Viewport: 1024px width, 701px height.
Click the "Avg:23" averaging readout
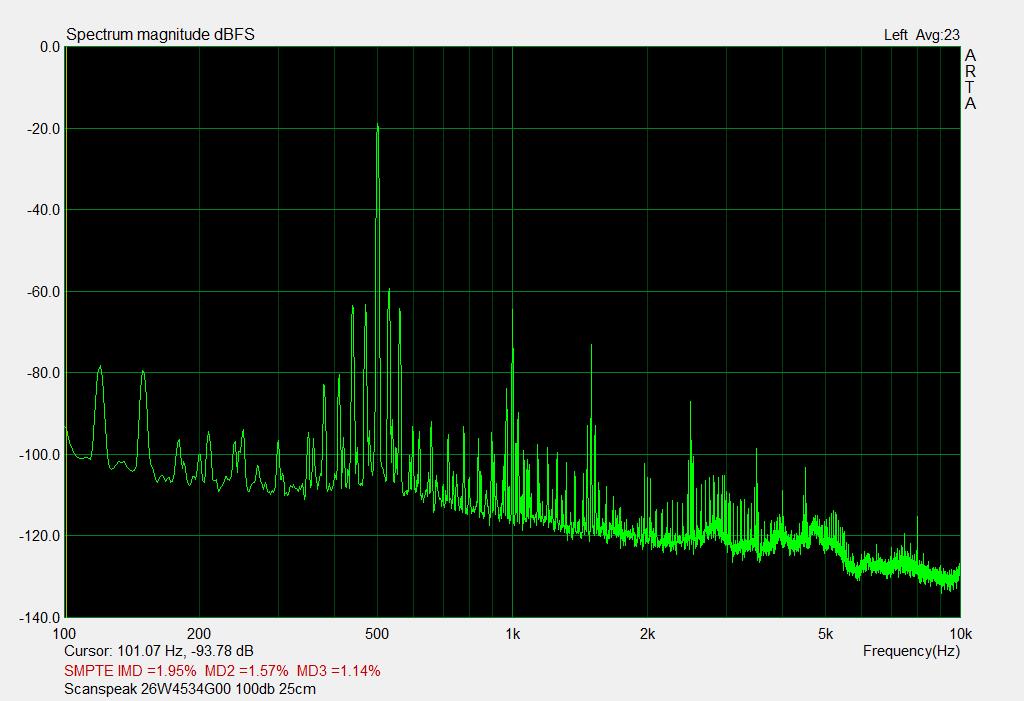click(937, 35)
